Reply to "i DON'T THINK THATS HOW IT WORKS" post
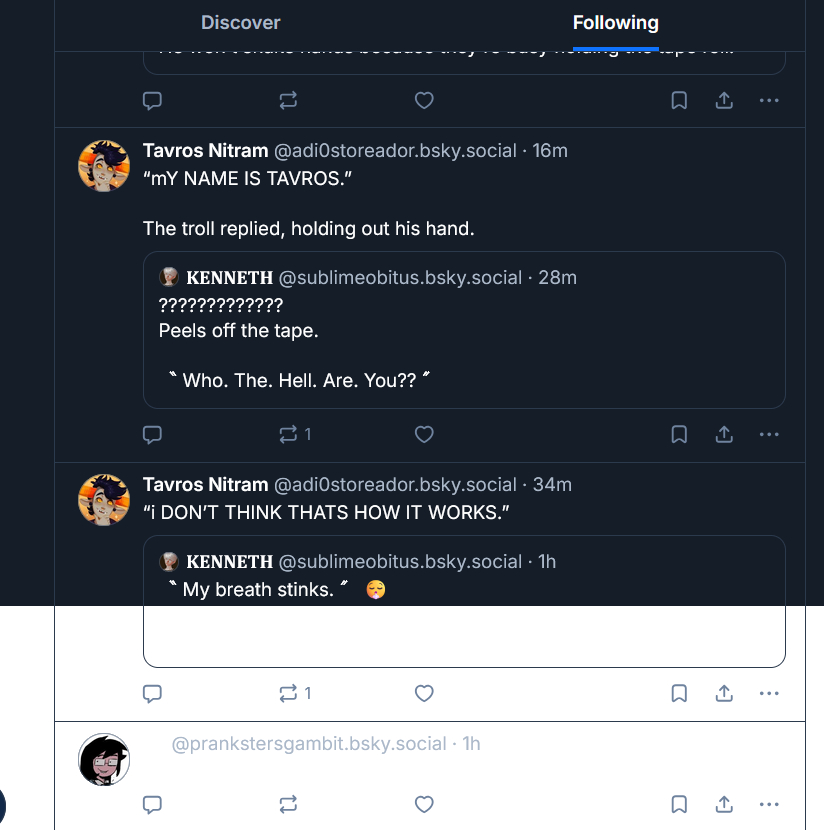Image resolution: width=824 pixels, height=830 pixels. 153,693
